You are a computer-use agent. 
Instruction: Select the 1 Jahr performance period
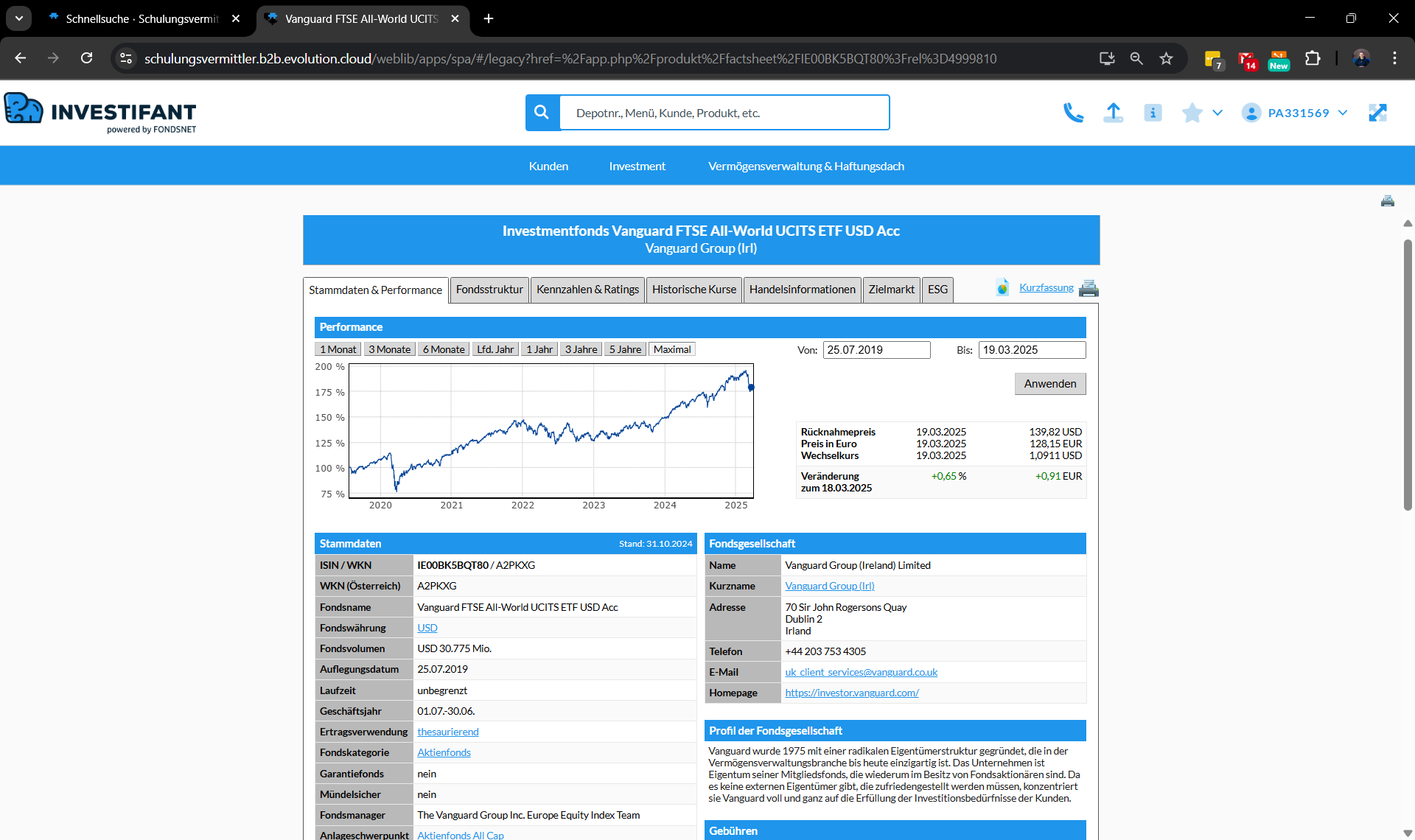pos(539,349)
